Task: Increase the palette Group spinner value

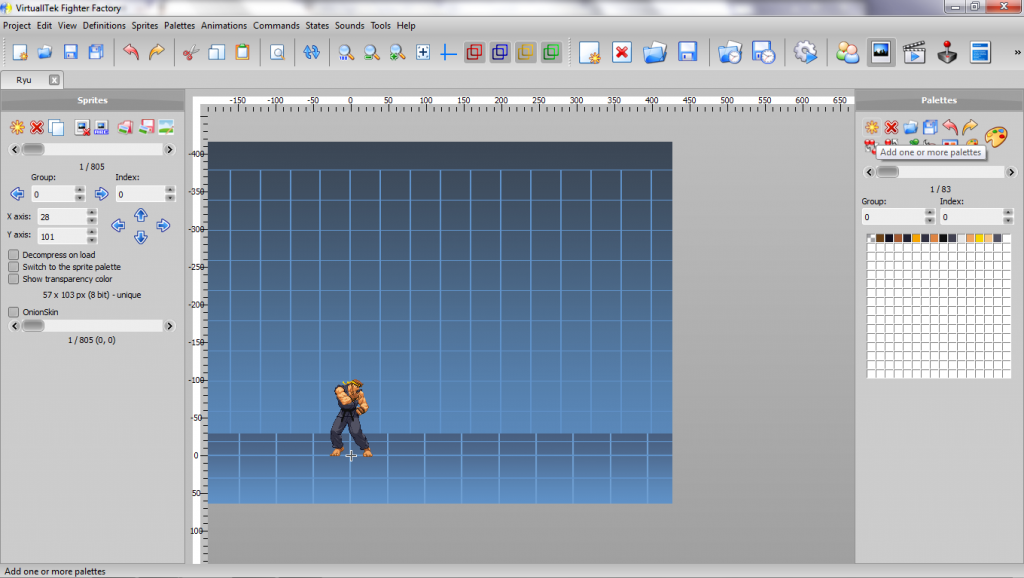Action: click(930, 213)
